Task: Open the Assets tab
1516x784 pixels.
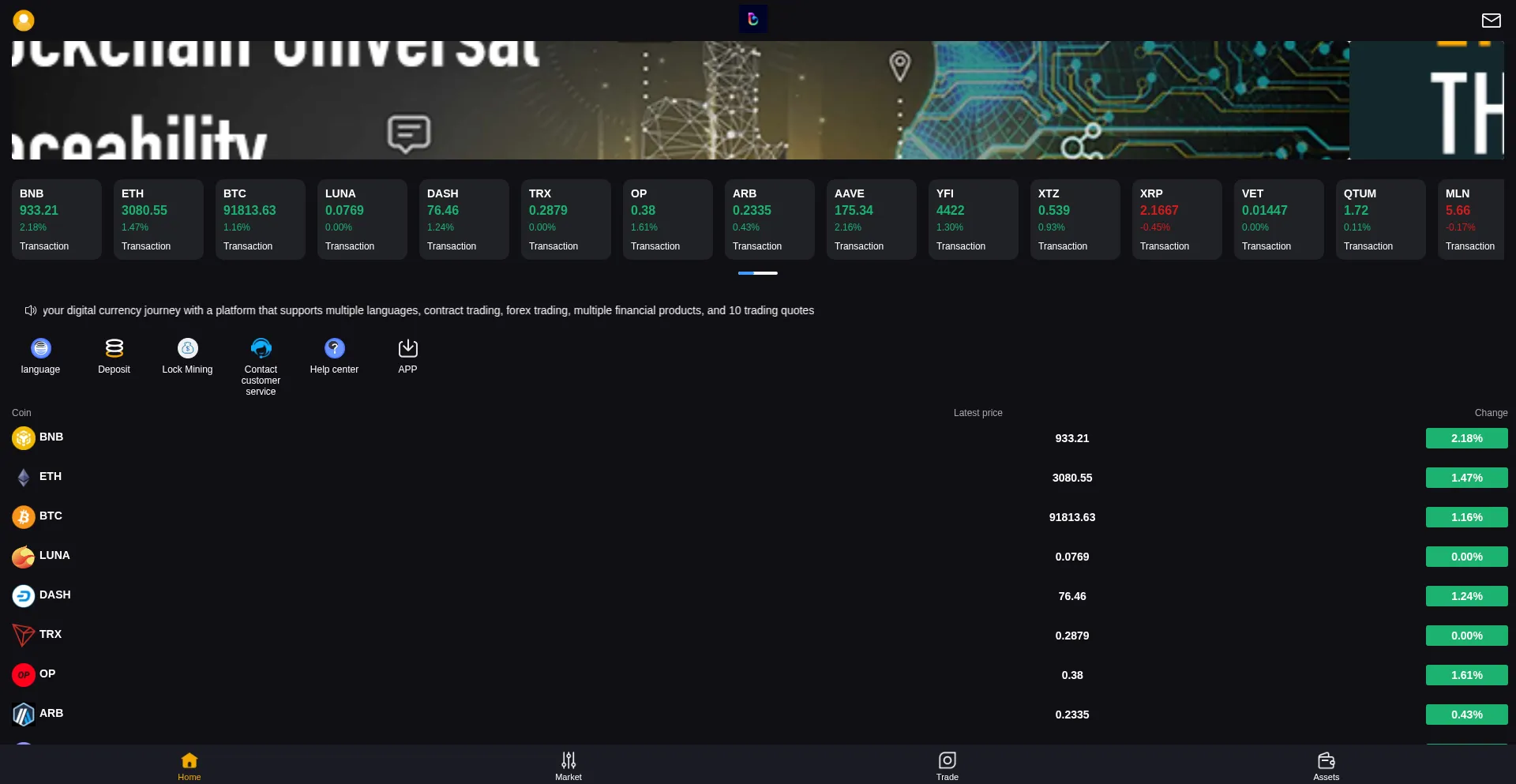Action: click(x=1326, y=765)
